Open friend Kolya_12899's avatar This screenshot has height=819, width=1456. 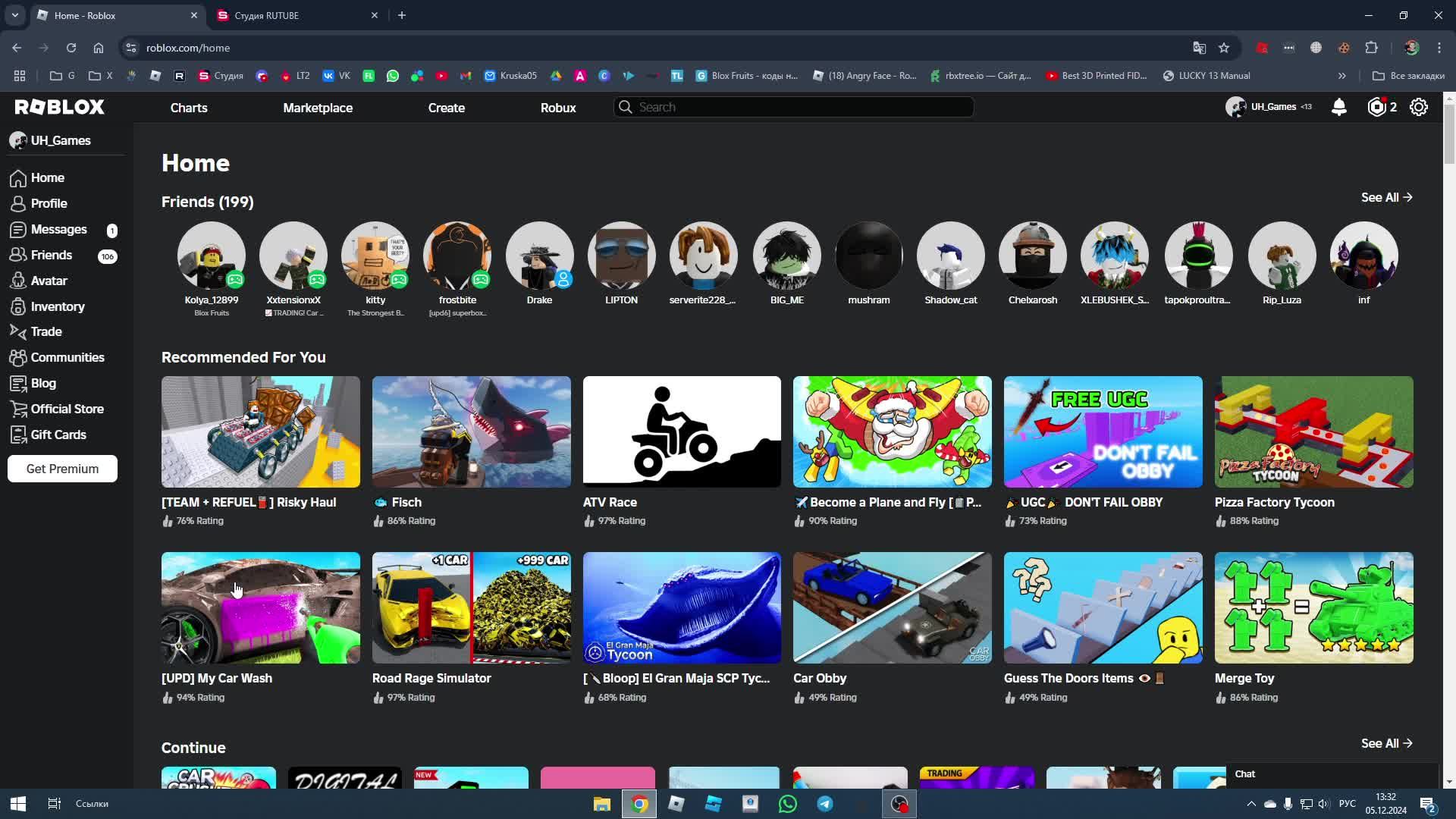pyautogui.click(x=212, y=256)
